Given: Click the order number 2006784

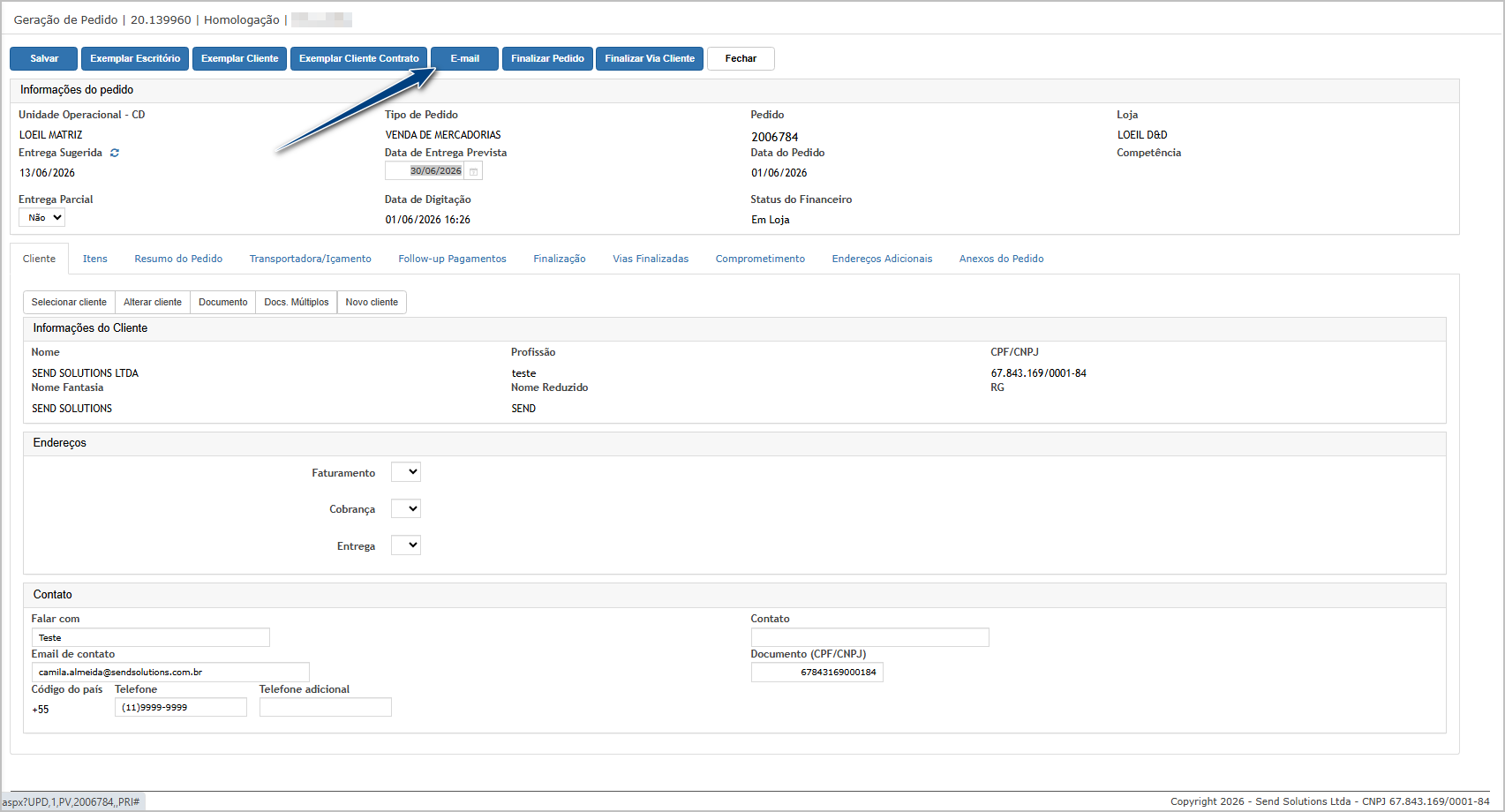Looking at the screenshot, I should (x=775, y=137).
